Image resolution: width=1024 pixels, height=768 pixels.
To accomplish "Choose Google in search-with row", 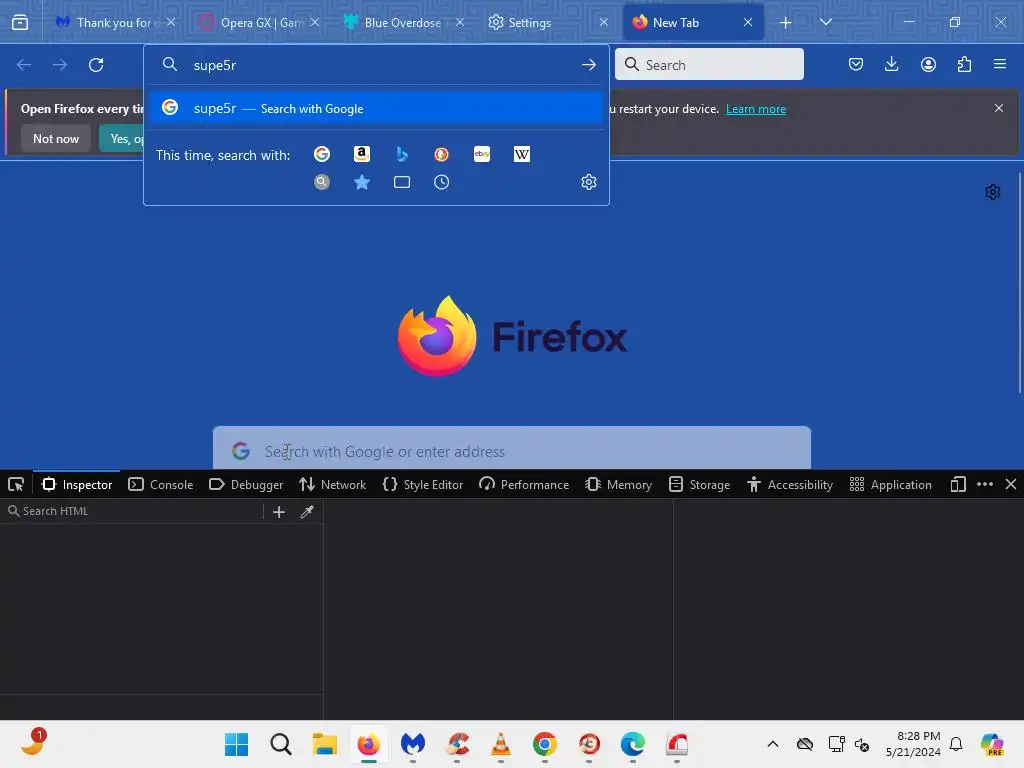I will click(x=322, y=154).
